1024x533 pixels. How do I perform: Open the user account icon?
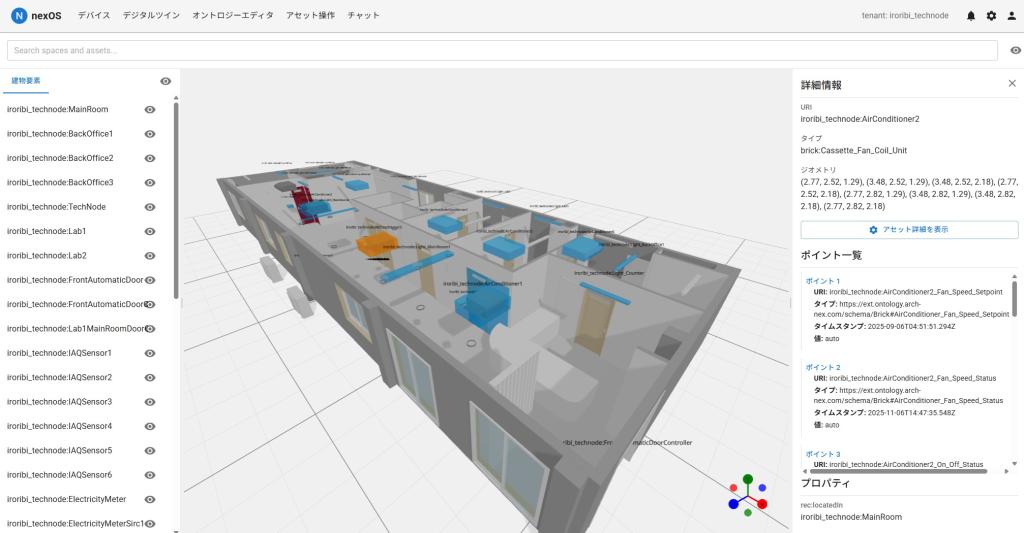pyautogui.click(x=1012, y=16)
